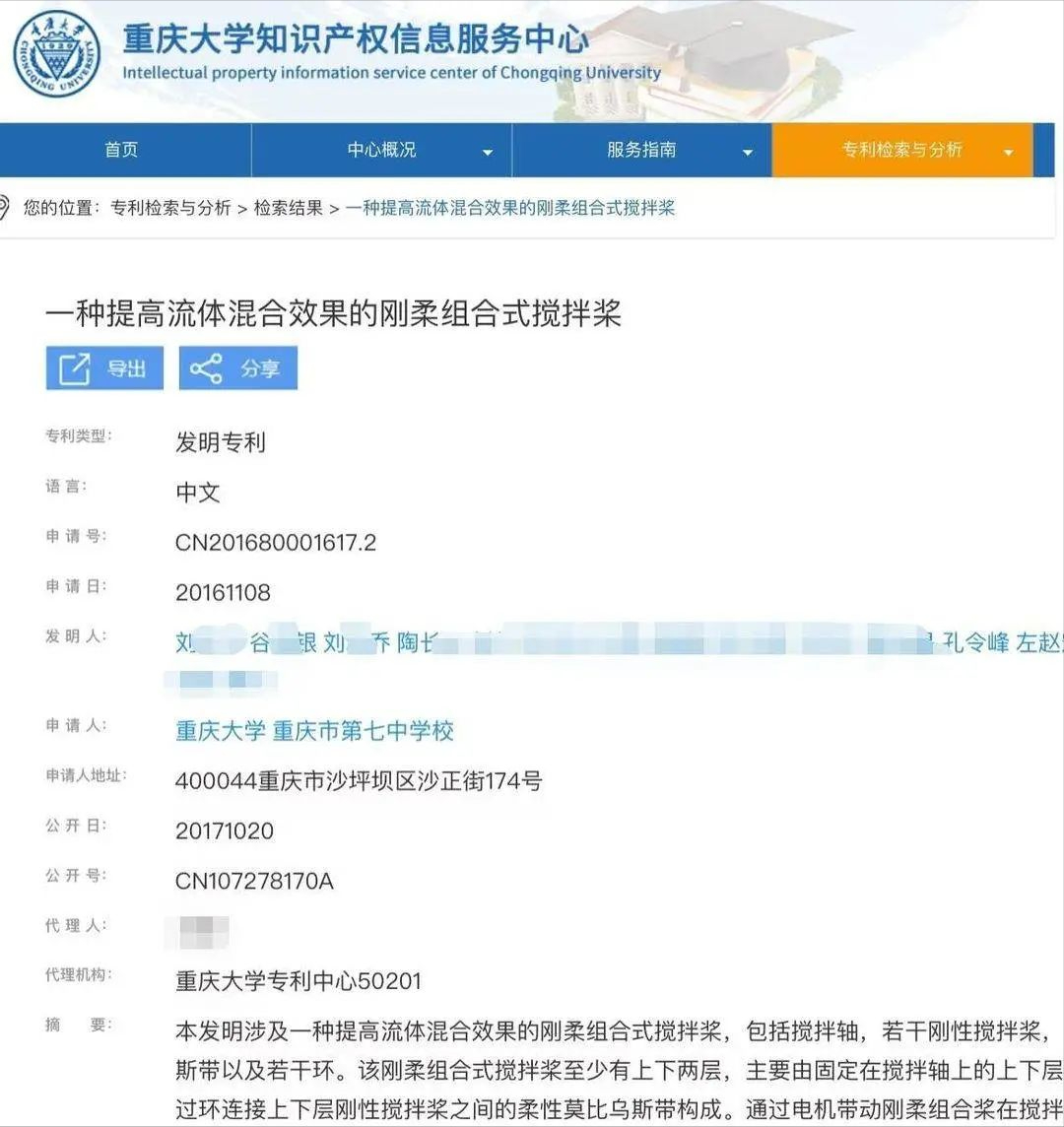
Task: Click the header title 重庆大学知识产权信息服务中心
Action: pyautogui.click(x=356, y=38)
